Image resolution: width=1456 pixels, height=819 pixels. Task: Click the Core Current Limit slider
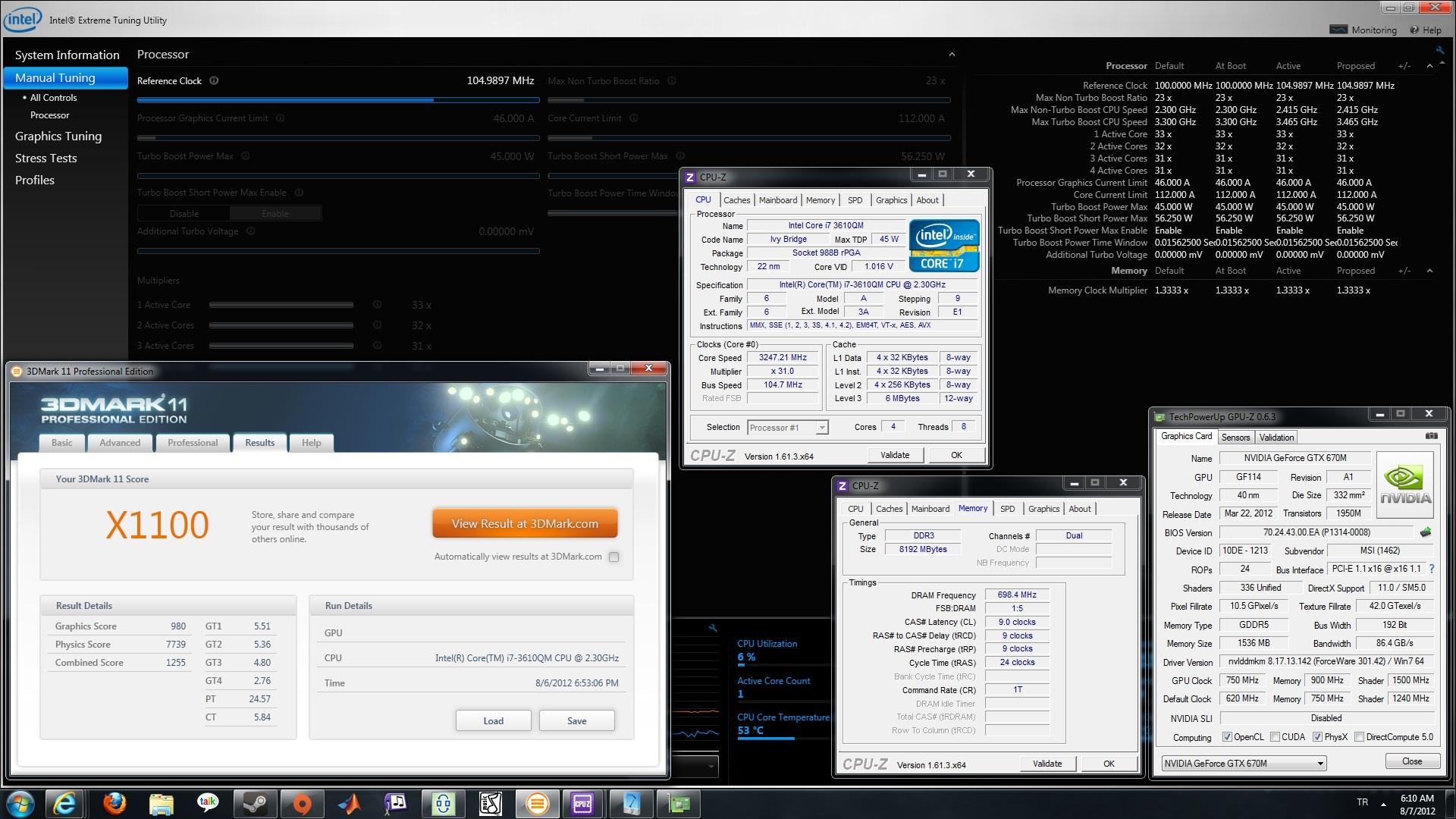point(749,138)
